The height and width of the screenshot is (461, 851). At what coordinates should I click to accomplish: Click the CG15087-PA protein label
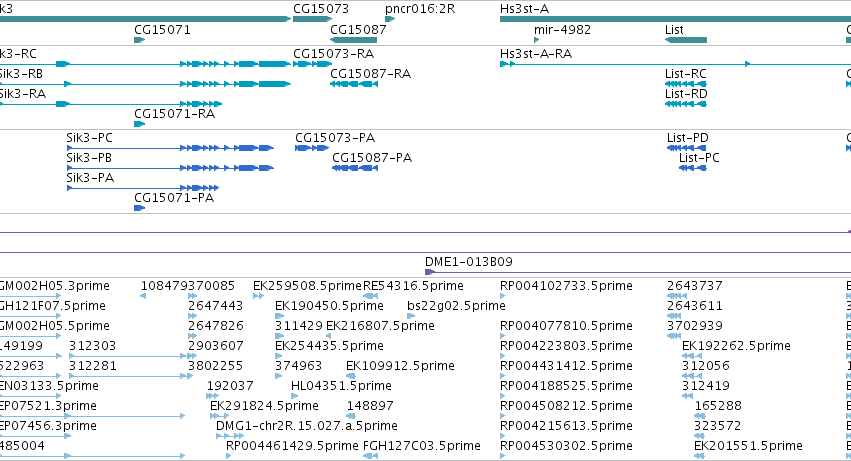372,158
